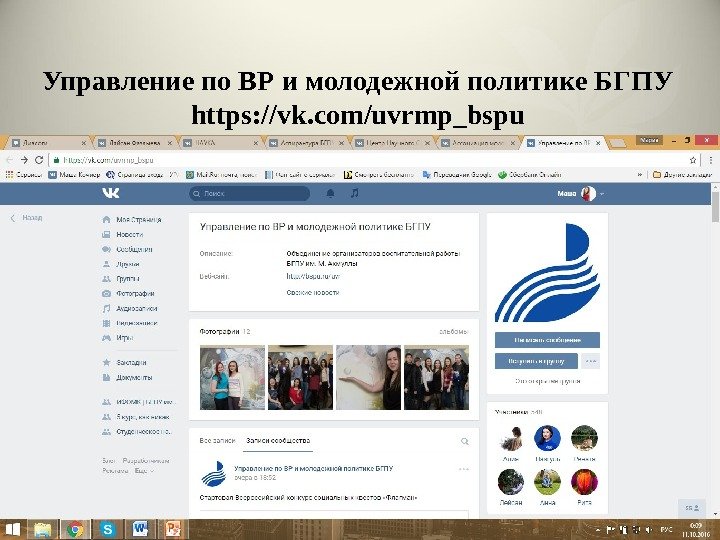The height and width of the screenshot is (540, 720).
Task: Open Аудиозаписи in the sidebar
Action: pos(129,308)
